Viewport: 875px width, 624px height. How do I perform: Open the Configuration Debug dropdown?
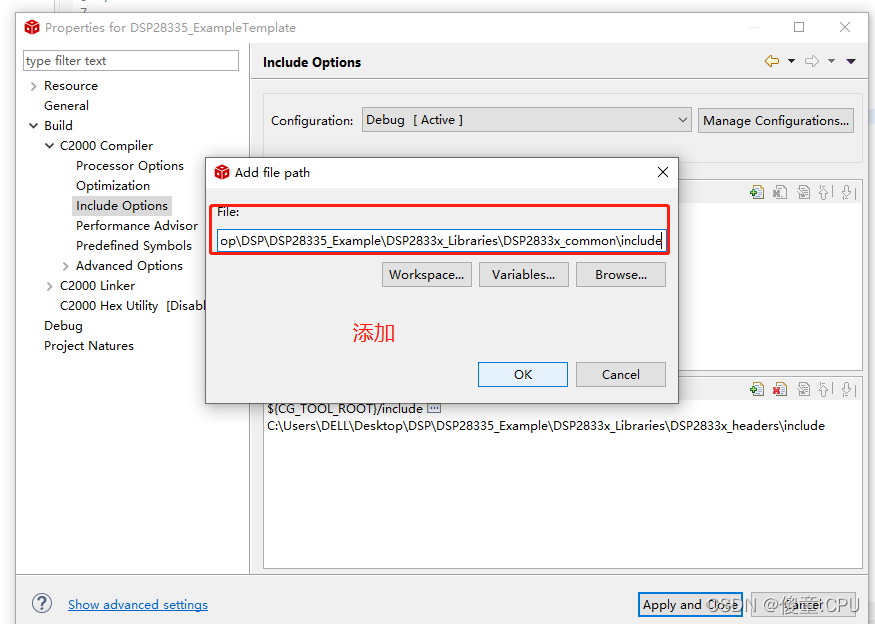coord(527,120)
